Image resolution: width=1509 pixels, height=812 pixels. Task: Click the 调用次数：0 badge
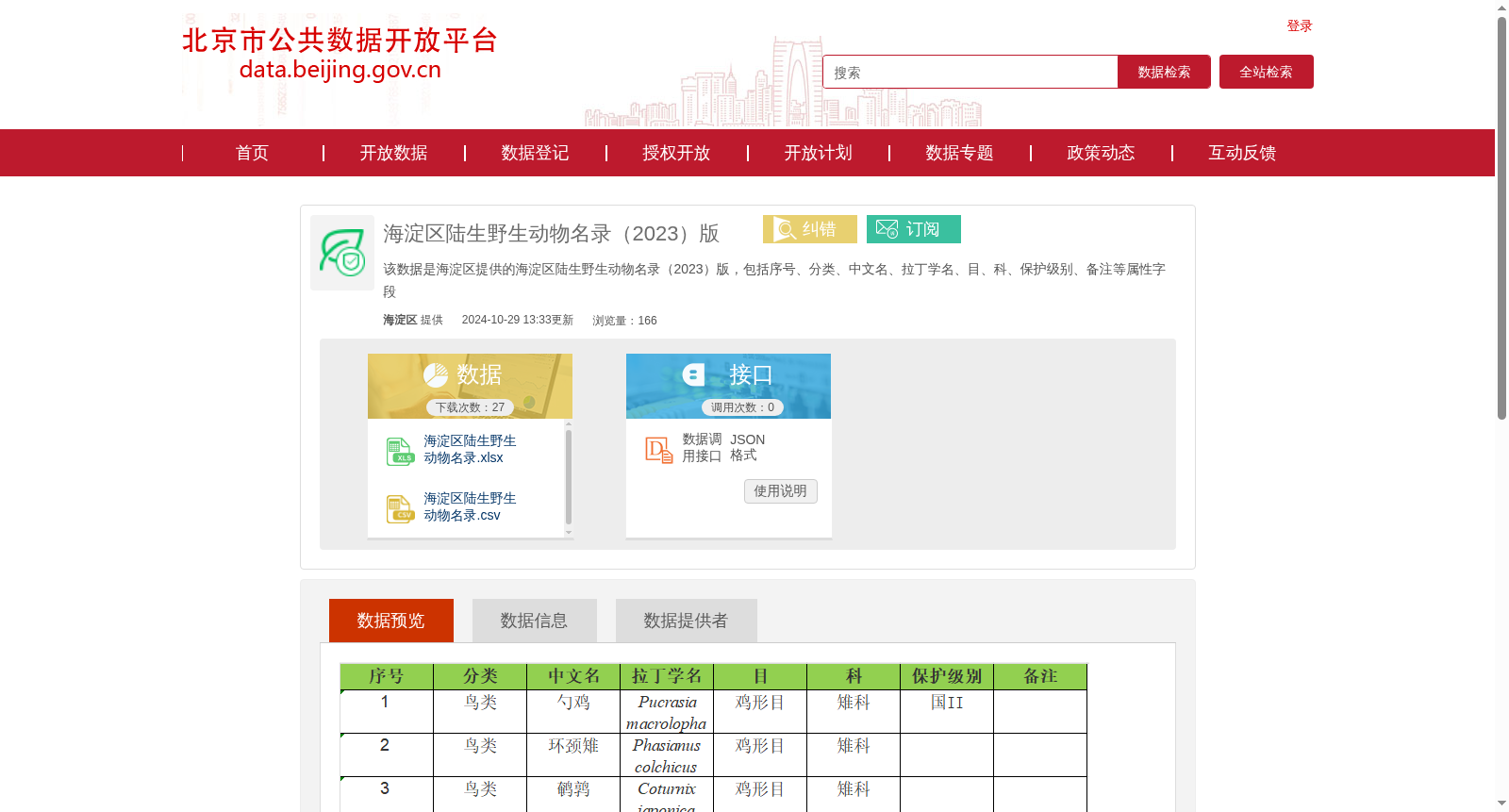(743, 407)
